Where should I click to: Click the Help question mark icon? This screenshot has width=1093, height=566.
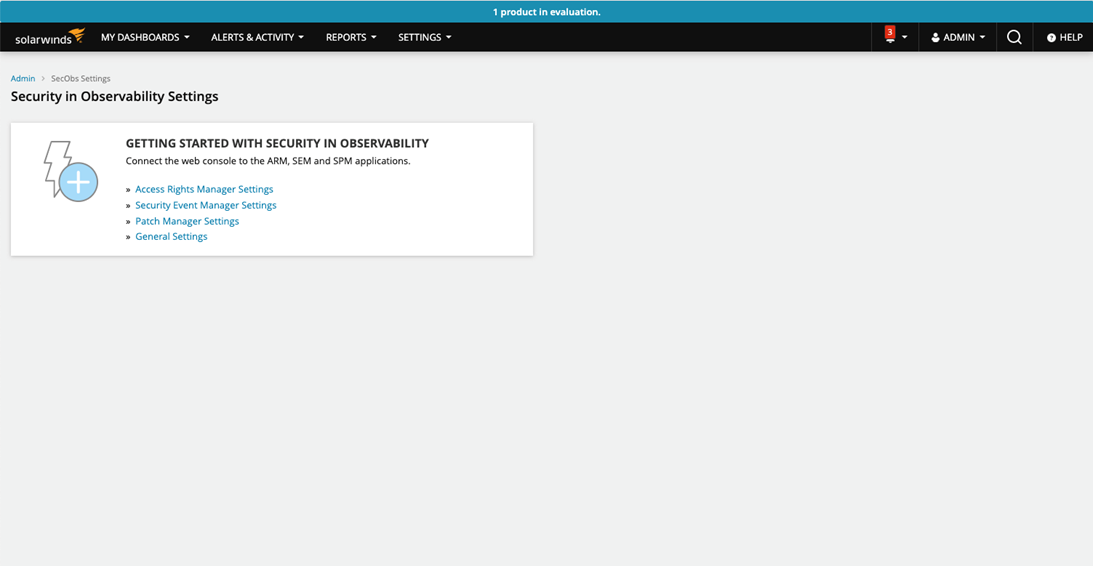click(1051, 38)
